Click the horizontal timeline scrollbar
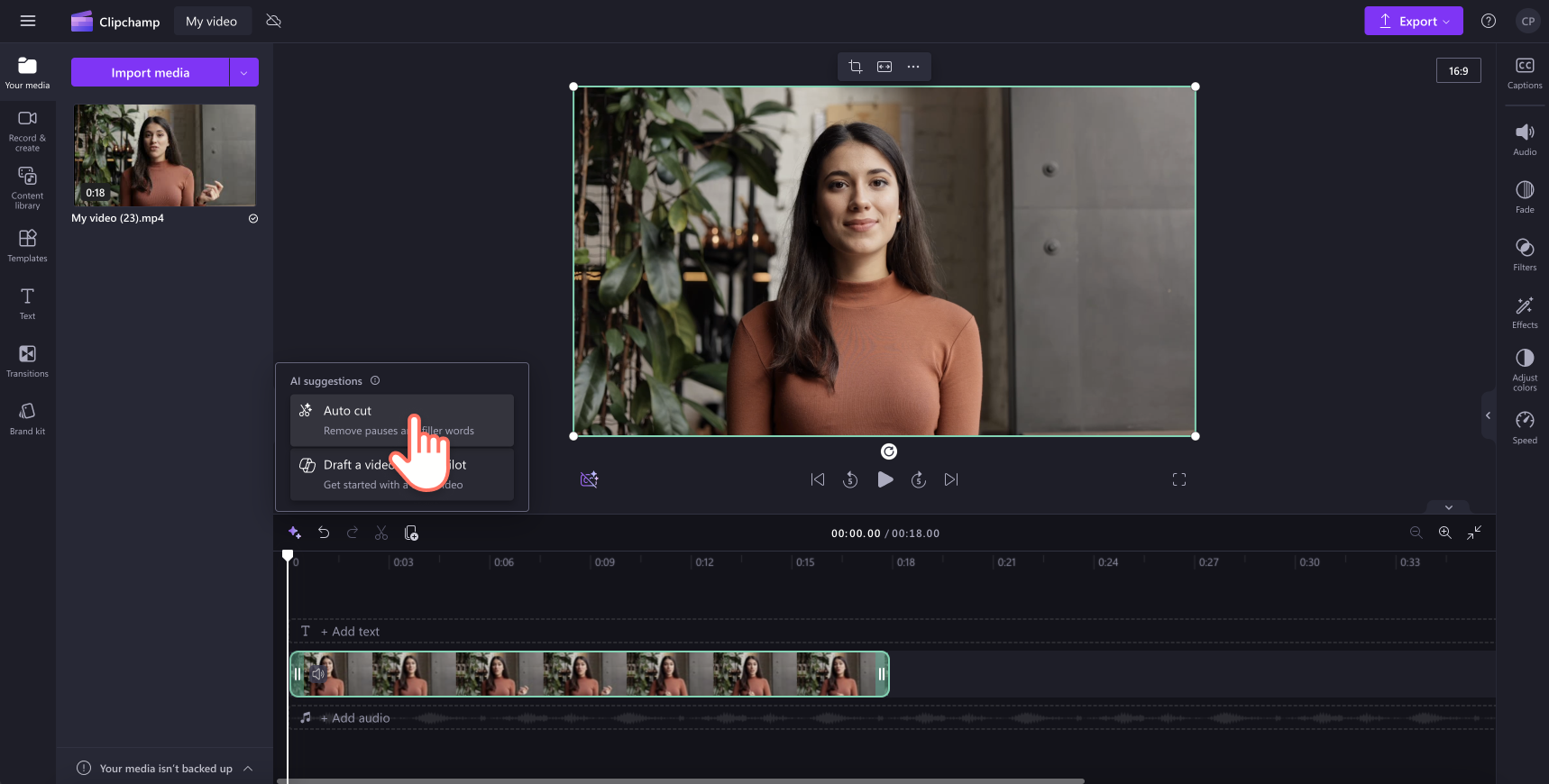This screenshot has height=784, width=1549. (x=681, y=780)
